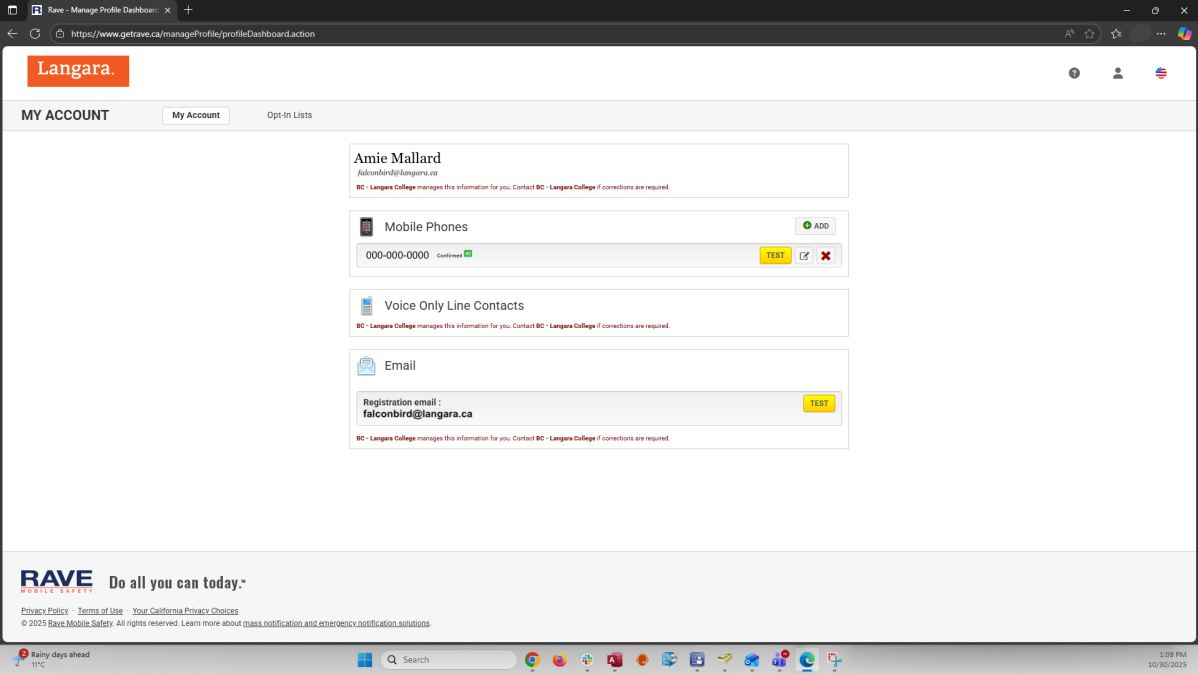Click the Langara logo

pyautogui.click(x=78, y=70)
